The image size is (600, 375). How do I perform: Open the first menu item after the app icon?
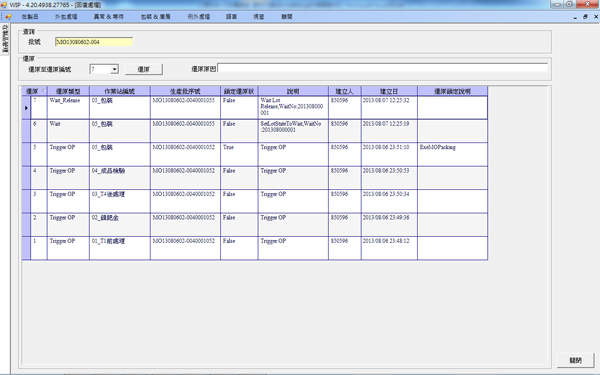(x=30, y=17)
